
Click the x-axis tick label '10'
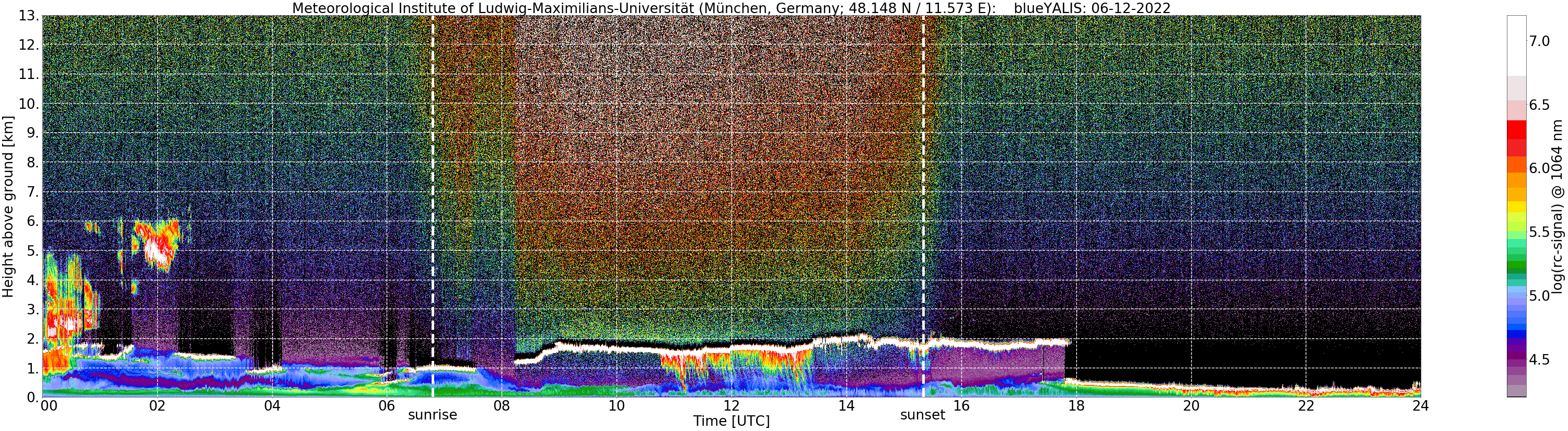617,405
